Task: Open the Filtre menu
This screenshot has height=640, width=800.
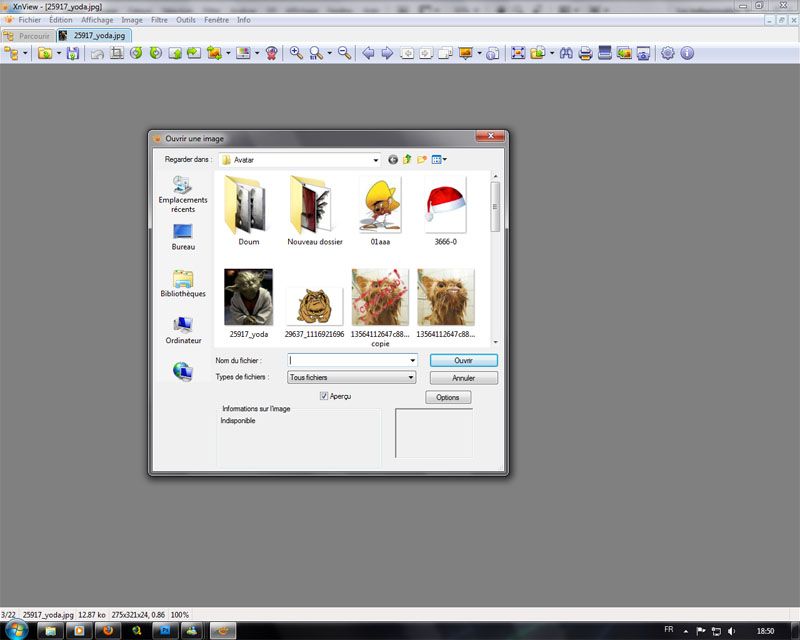Action: [x=159, y=20]
